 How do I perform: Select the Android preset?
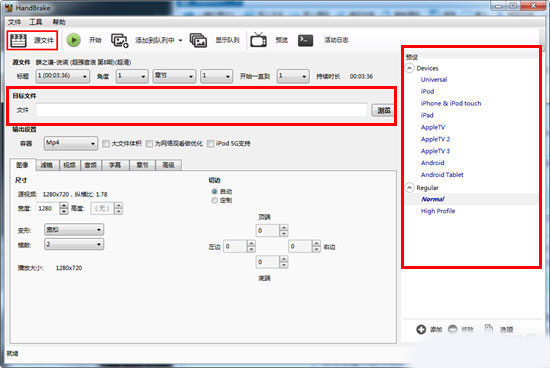(x=432, y=163)
